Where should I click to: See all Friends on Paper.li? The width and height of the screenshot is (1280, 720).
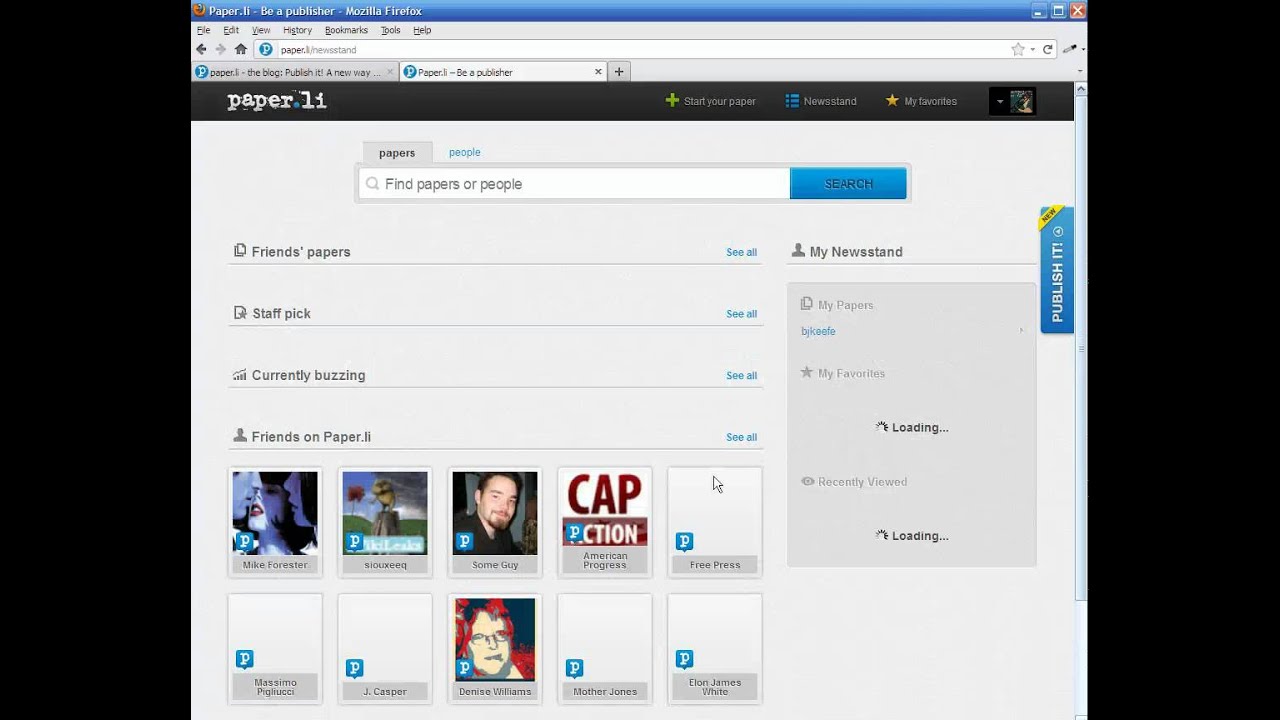point(741,437)
